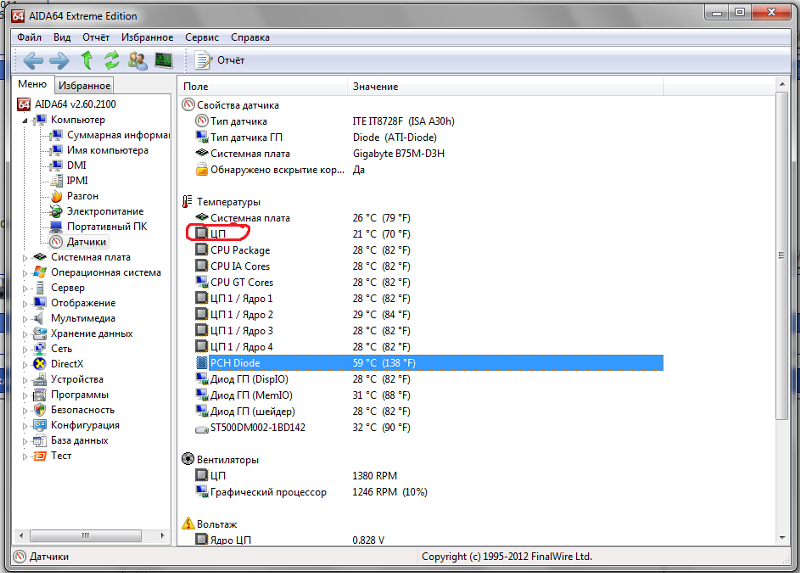The height and width of the screenshot is (573, 800).
Task: Click the Портативный ПК laptop icon
Action: pos(56,227)
